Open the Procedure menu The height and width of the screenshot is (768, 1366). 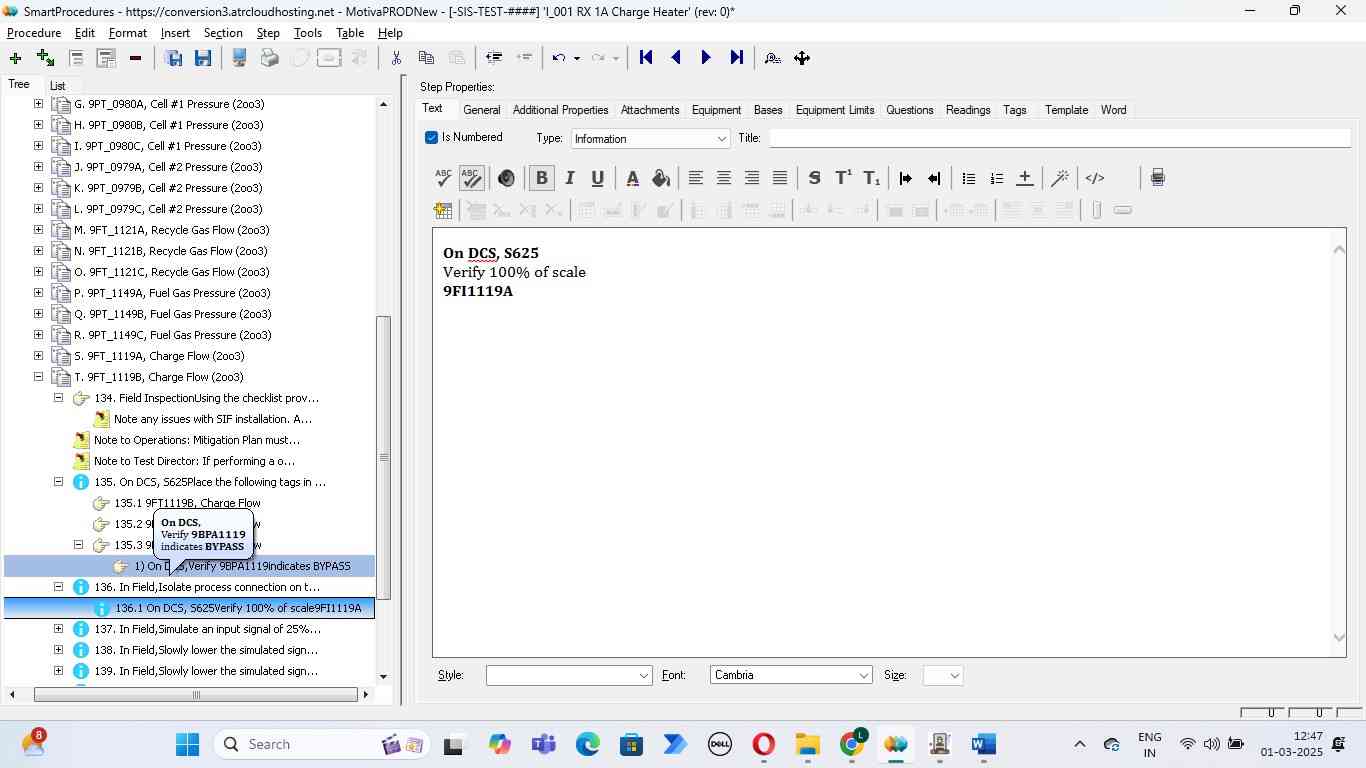pyautogui.click(x=34, y=33)
